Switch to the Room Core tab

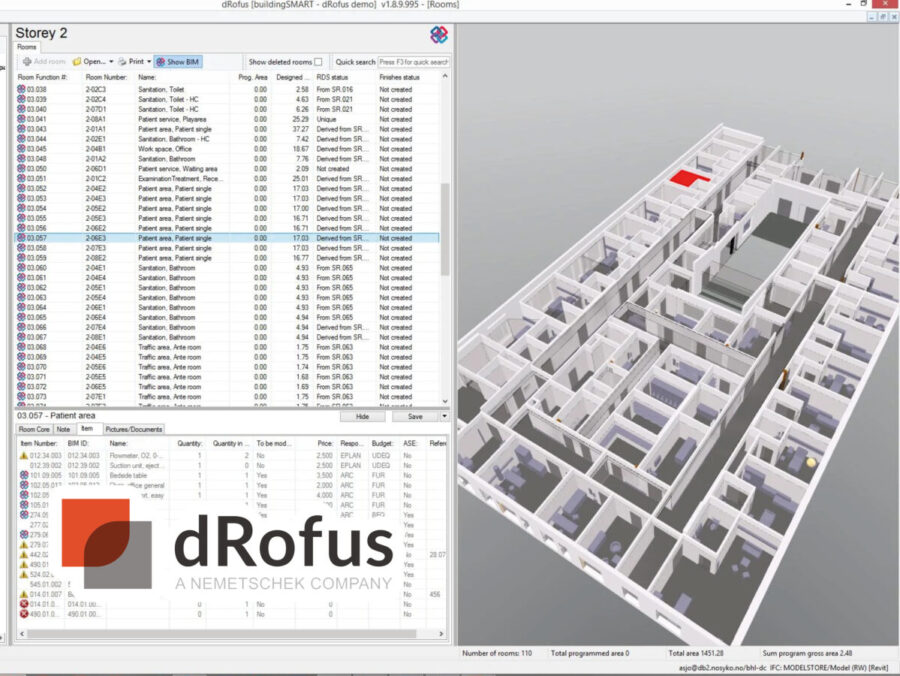(x=36, y=429)
